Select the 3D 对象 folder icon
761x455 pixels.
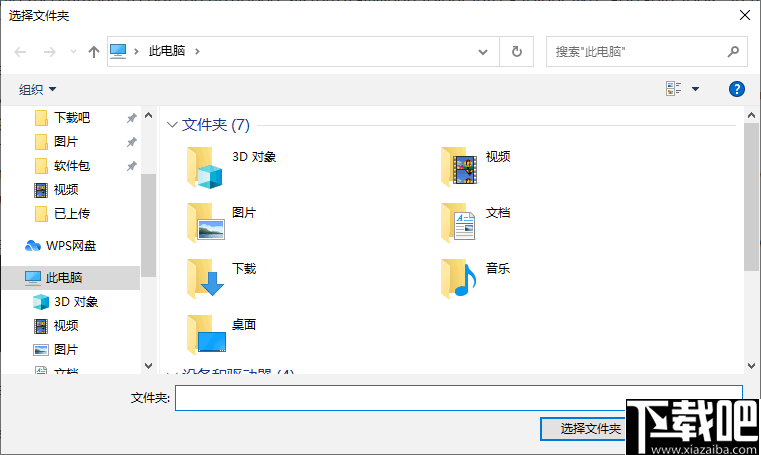205,167
